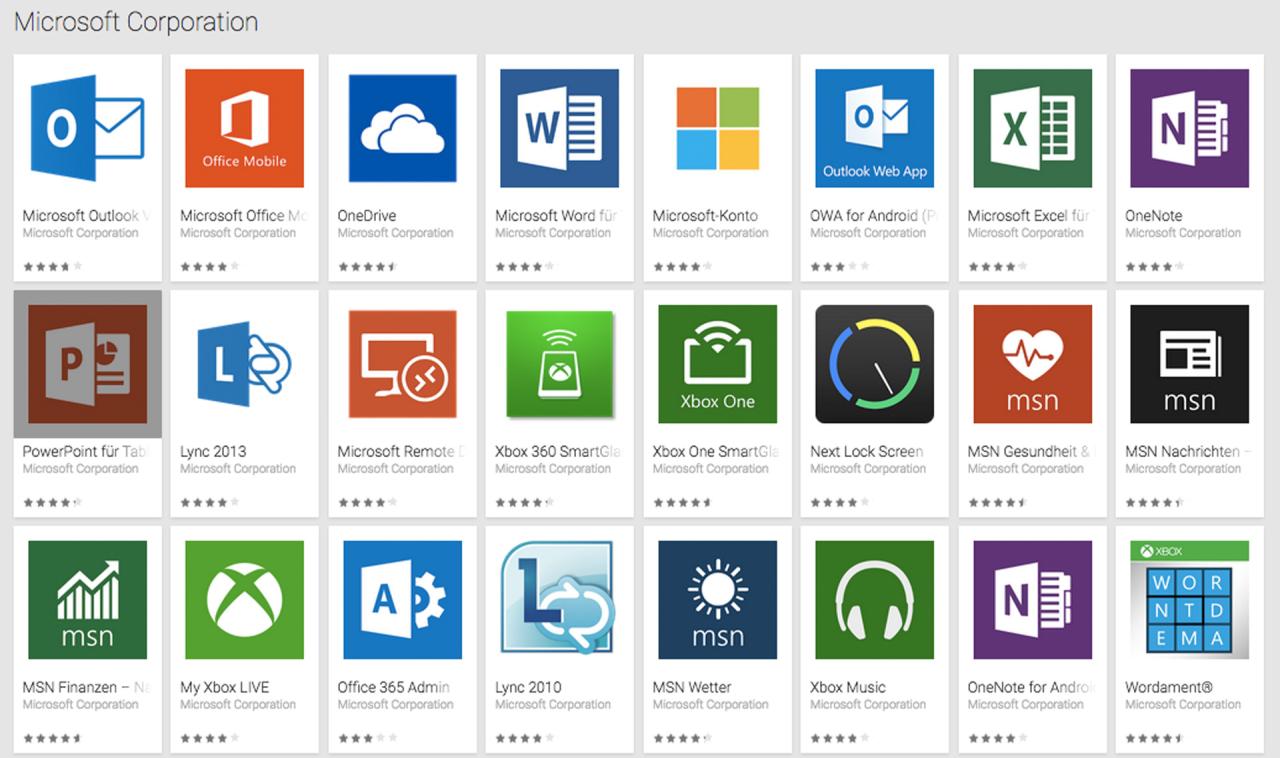Click the Microsoft Word für title
This screenshot has width=1280, height=758.
pos(557,215)
